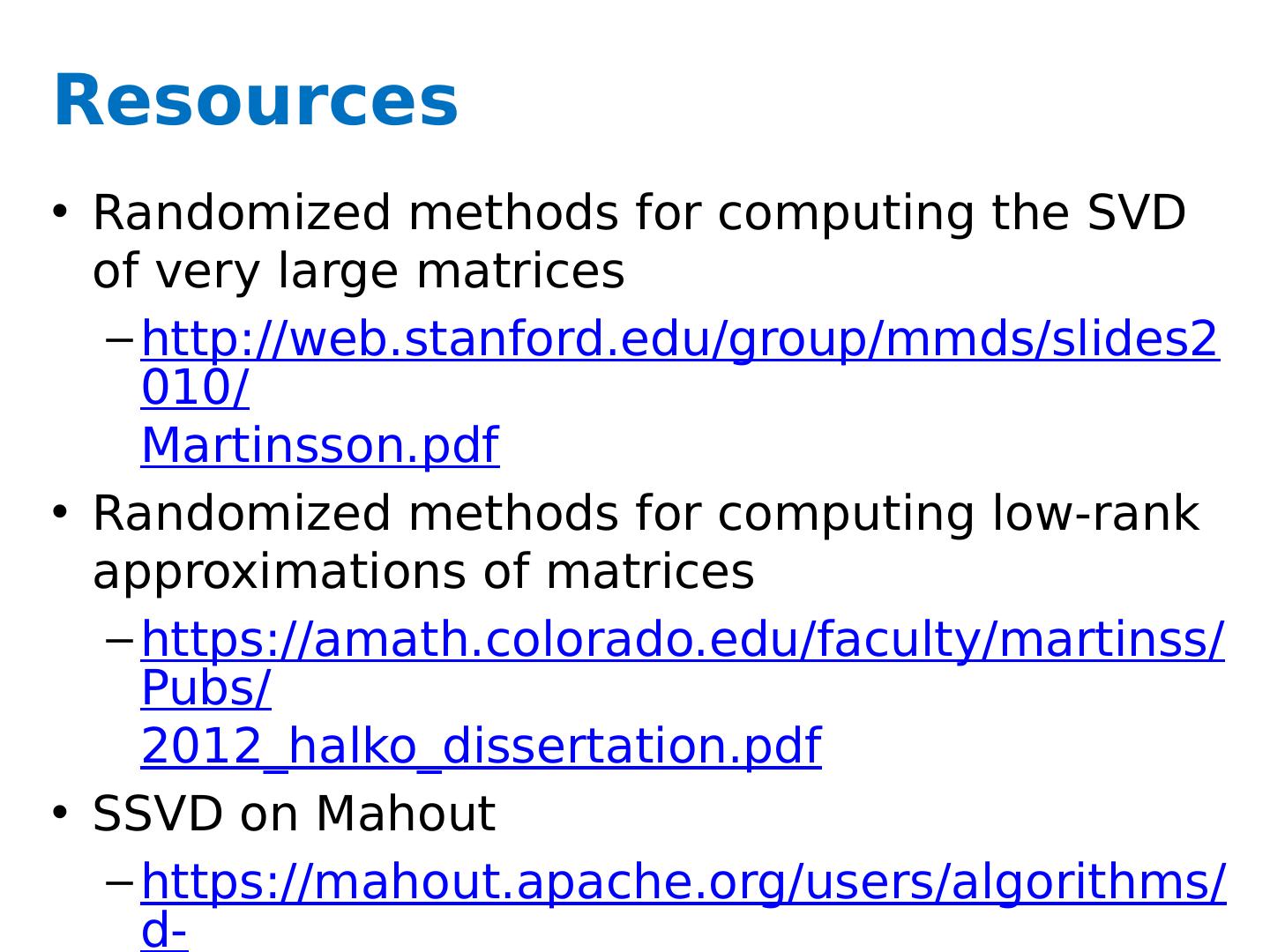This screenshot has width=1270, height=952.
Task: Click the bullet dot before SSVD on Mahout
Action: click(x=60, y=811)
